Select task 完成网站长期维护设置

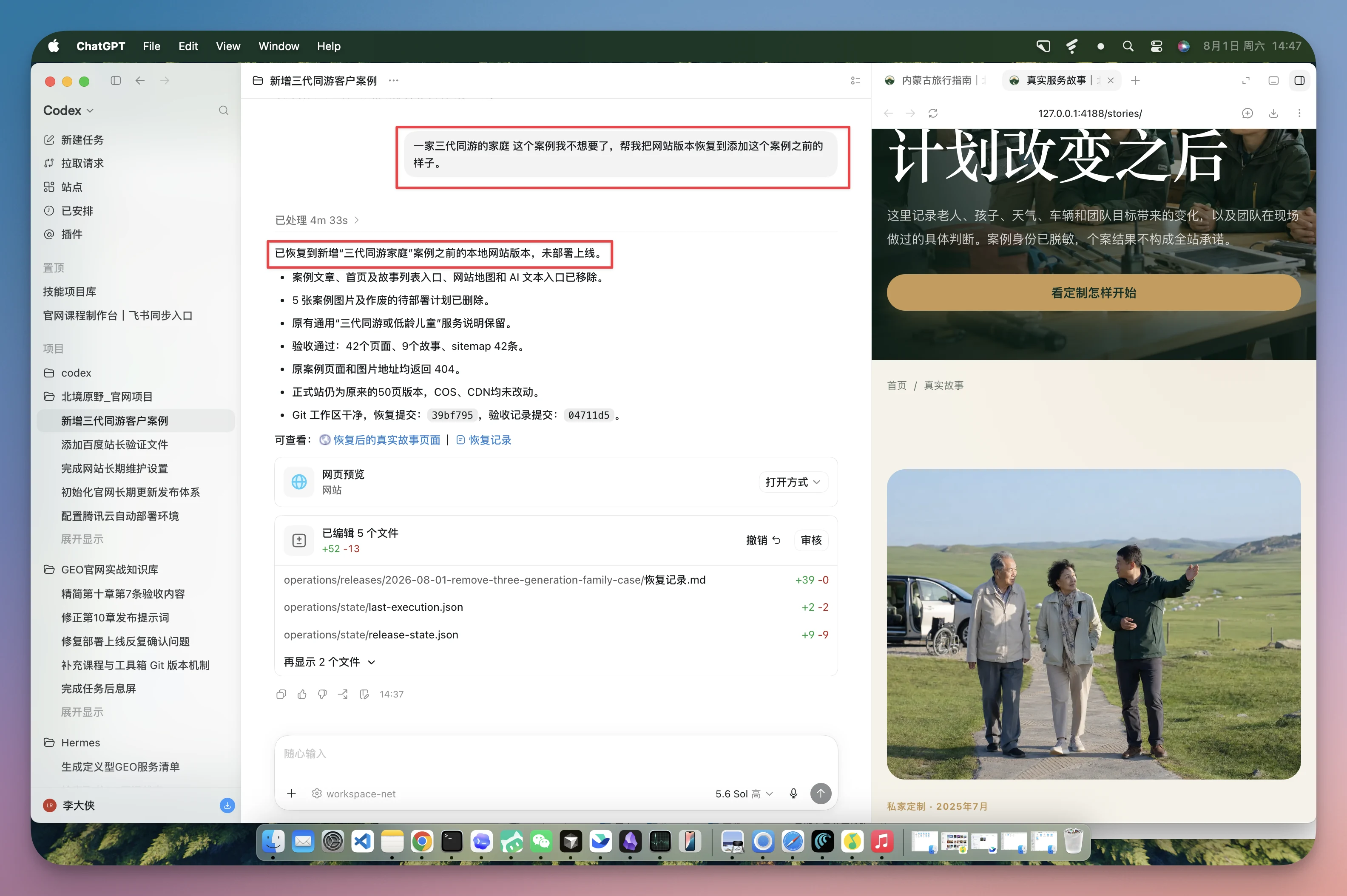pyautogui.click(x=114, y=468)
